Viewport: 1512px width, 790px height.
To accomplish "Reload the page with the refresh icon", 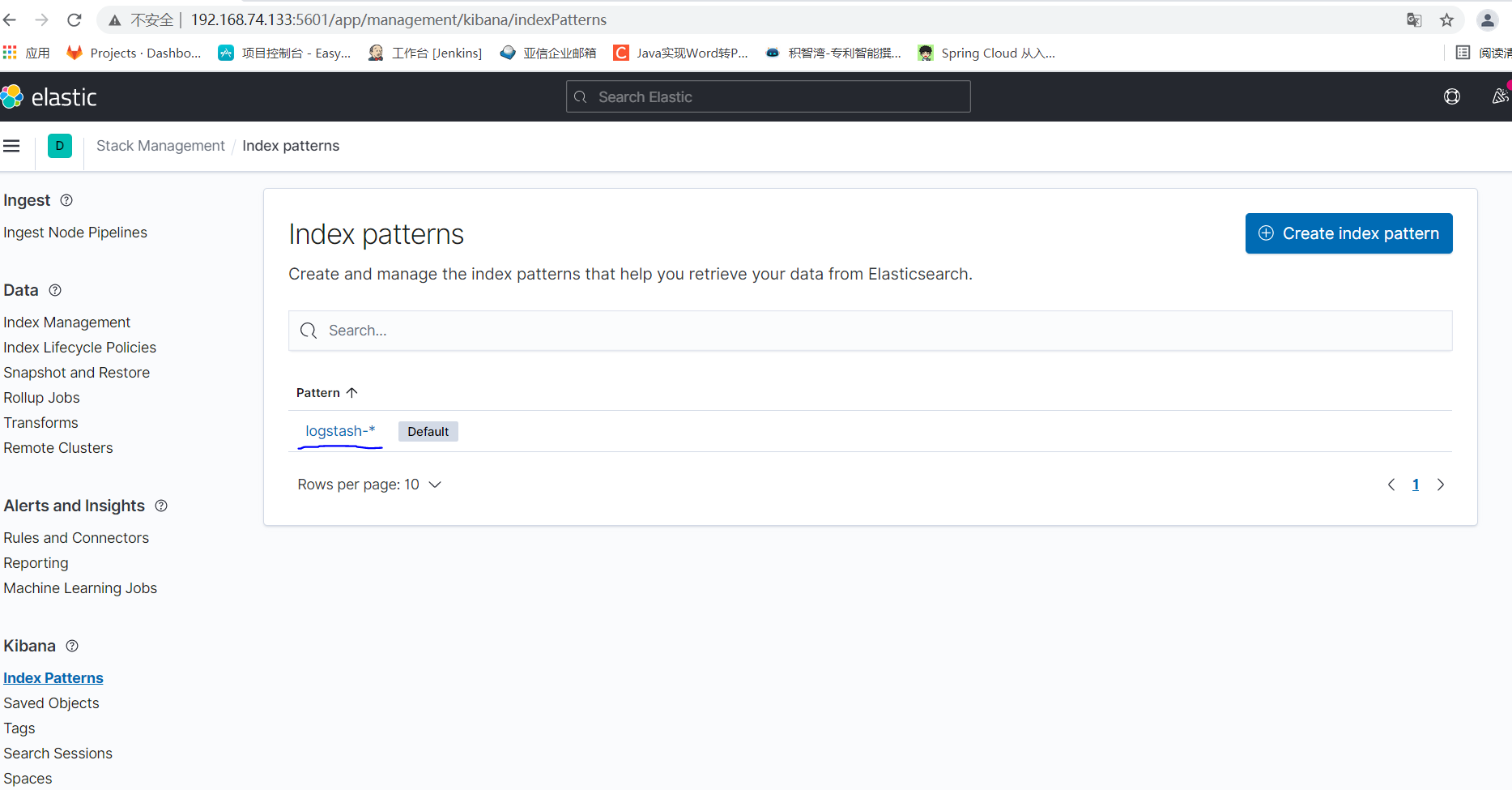I will tap(75, 20).
